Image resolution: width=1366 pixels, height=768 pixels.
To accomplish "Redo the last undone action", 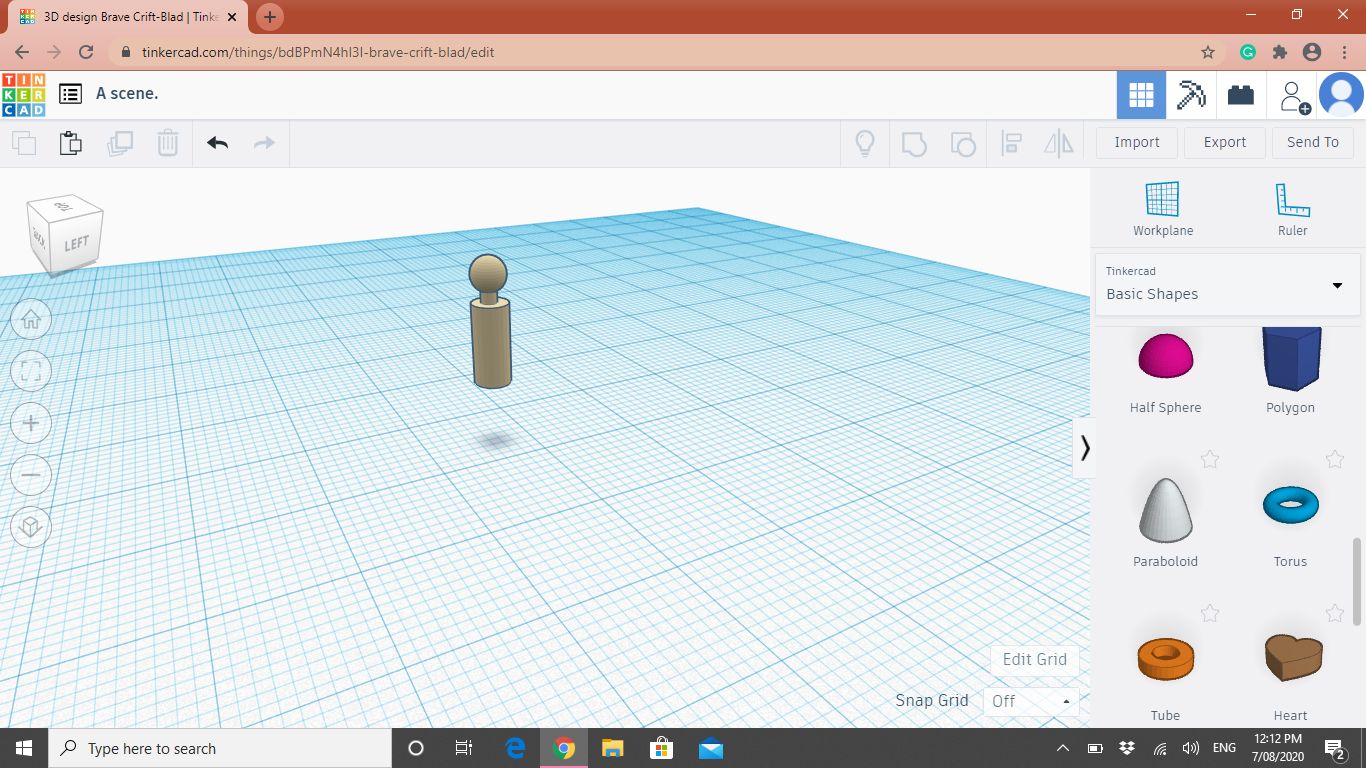I will tap(264, 143).
